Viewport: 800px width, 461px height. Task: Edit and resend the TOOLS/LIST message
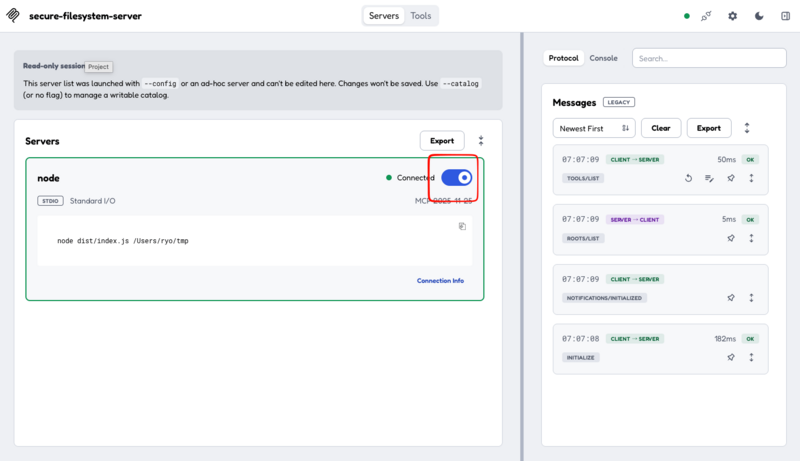point(709,178)
